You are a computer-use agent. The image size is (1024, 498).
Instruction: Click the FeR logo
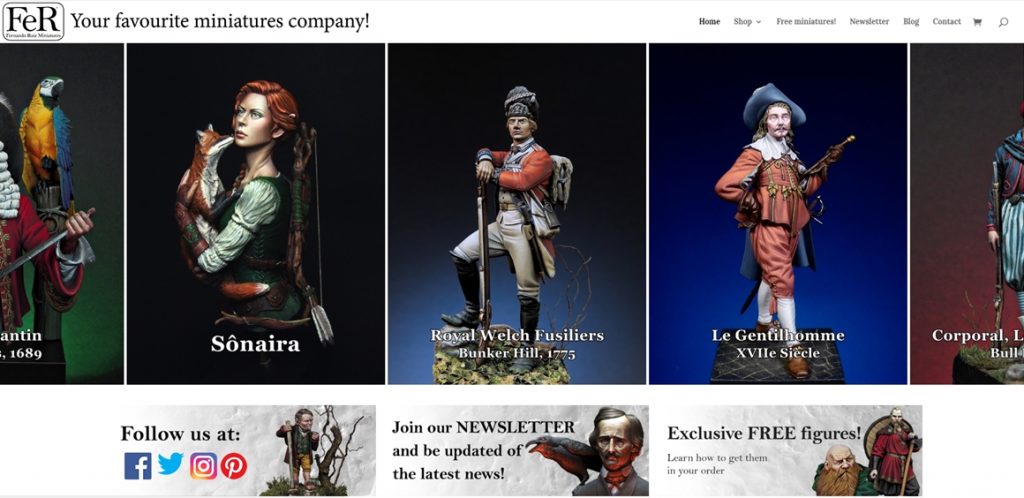tap(33, 22)
